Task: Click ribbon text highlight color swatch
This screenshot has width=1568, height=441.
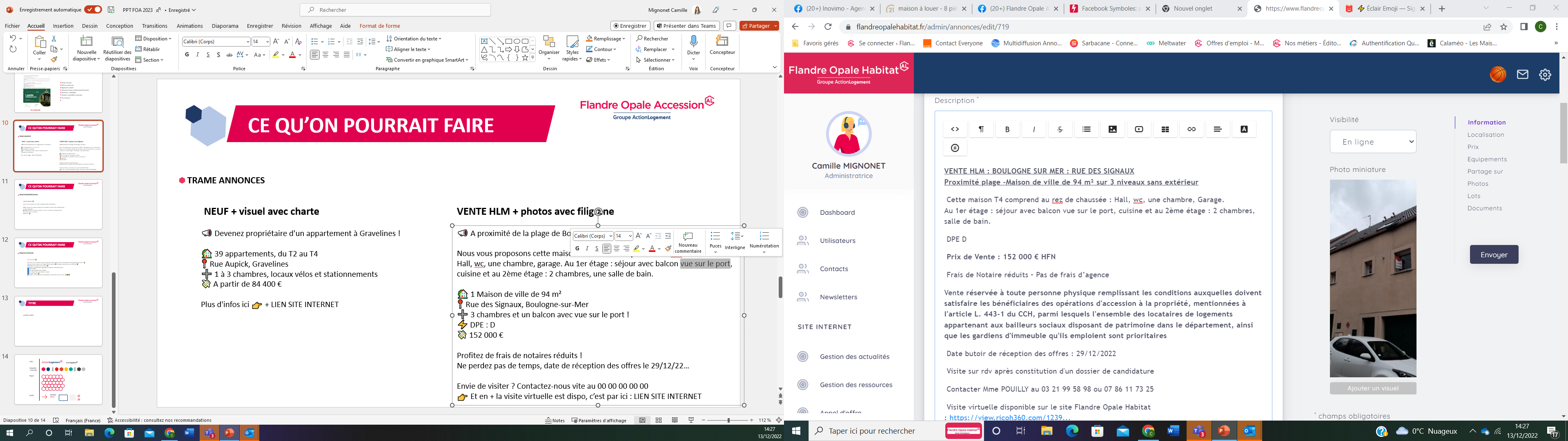Action: tap(276, 55)
